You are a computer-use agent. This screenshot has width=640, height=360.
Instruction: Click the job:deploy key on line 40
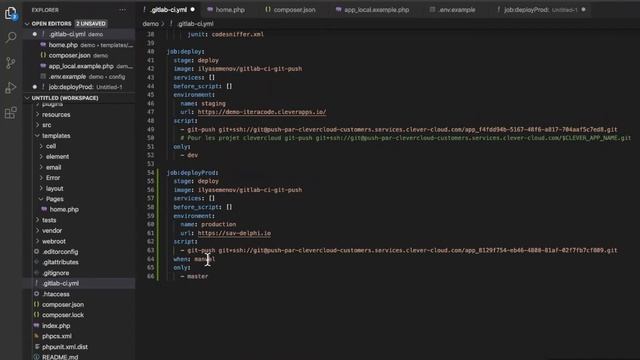tap(185, 51)
